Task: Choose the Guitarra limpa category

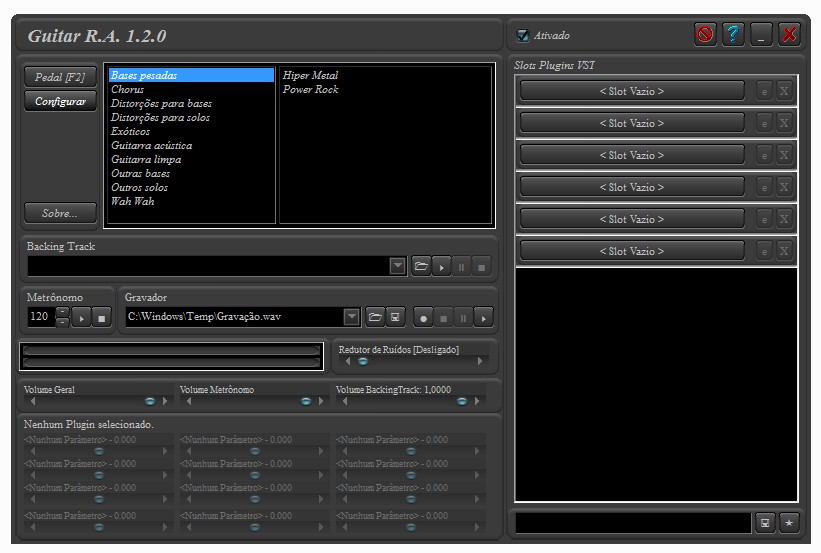Action: tap(191, 159)
